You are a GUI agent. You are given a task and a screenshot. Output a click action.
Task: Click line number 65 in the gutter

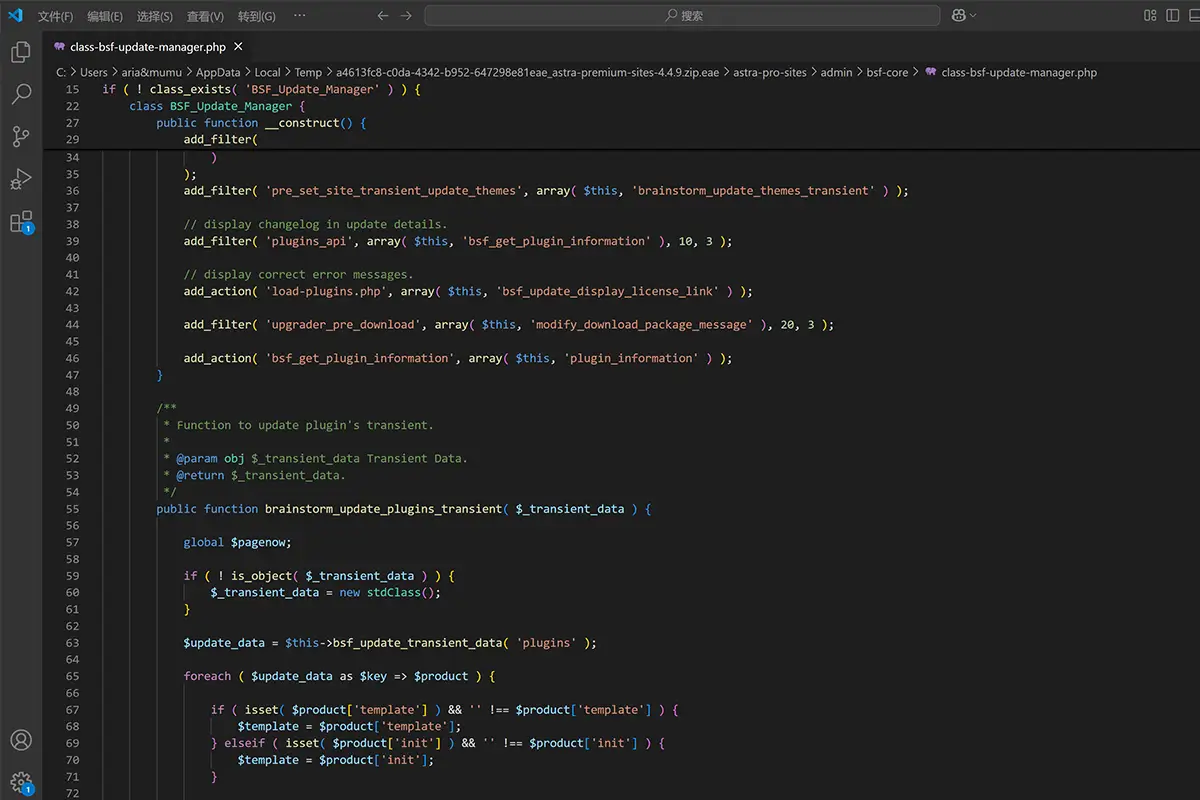72,676
